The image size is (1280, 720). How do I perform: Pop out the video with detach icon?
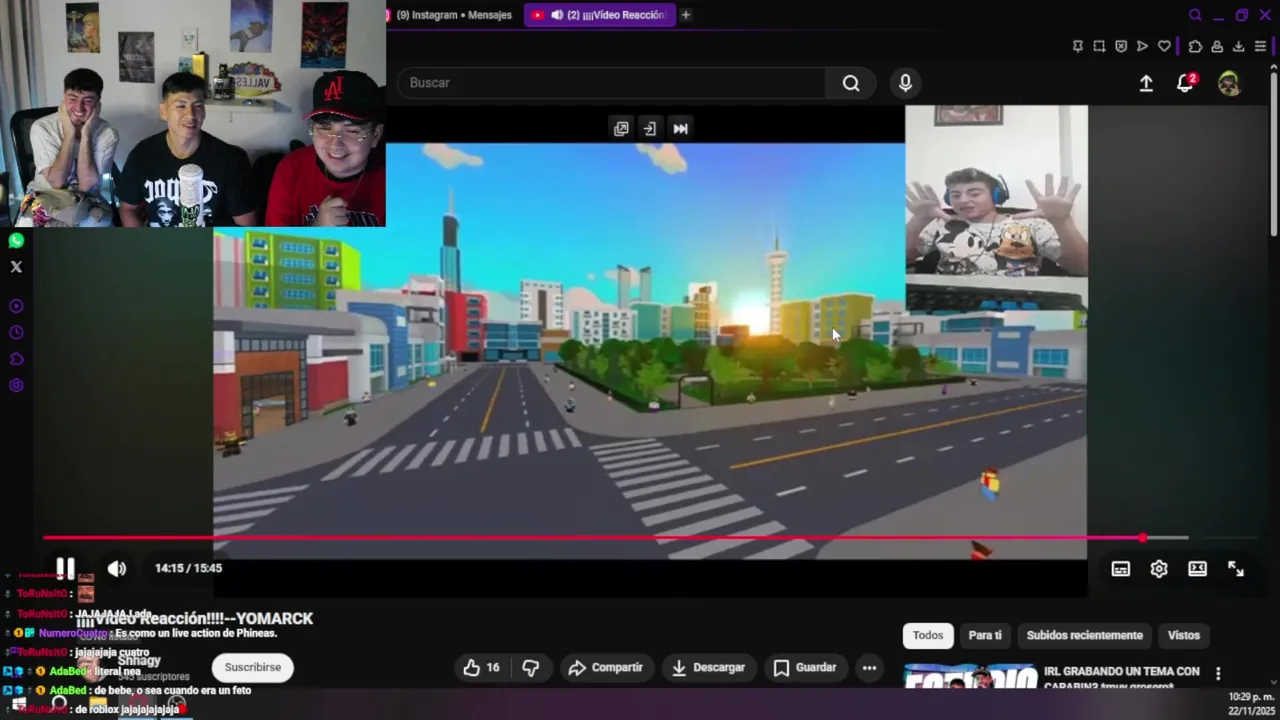point(621,128)
